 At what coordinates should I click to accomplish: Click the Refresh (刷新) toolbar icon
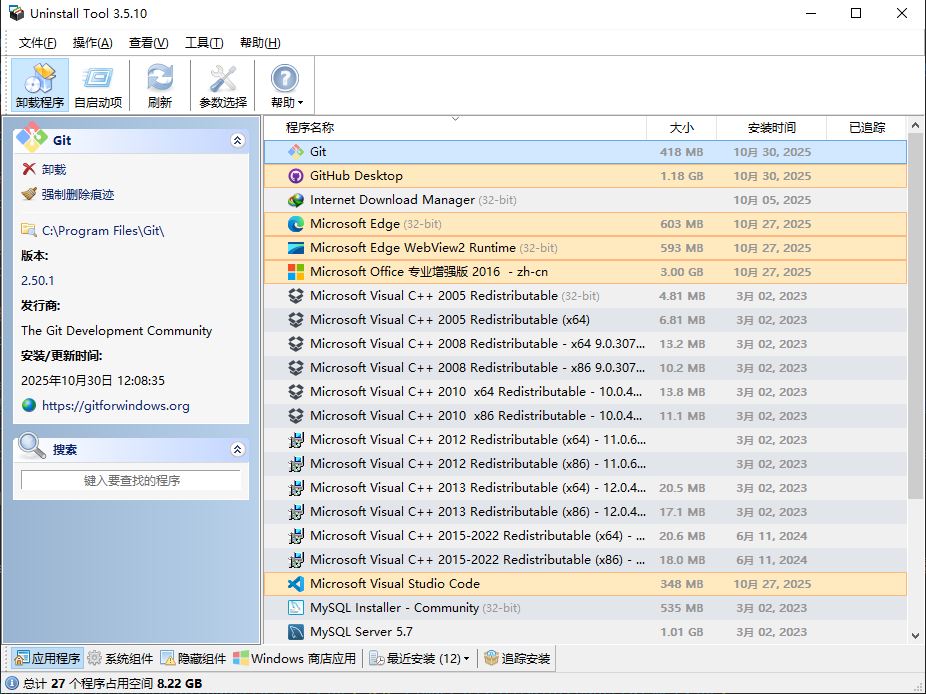point(159,85)
